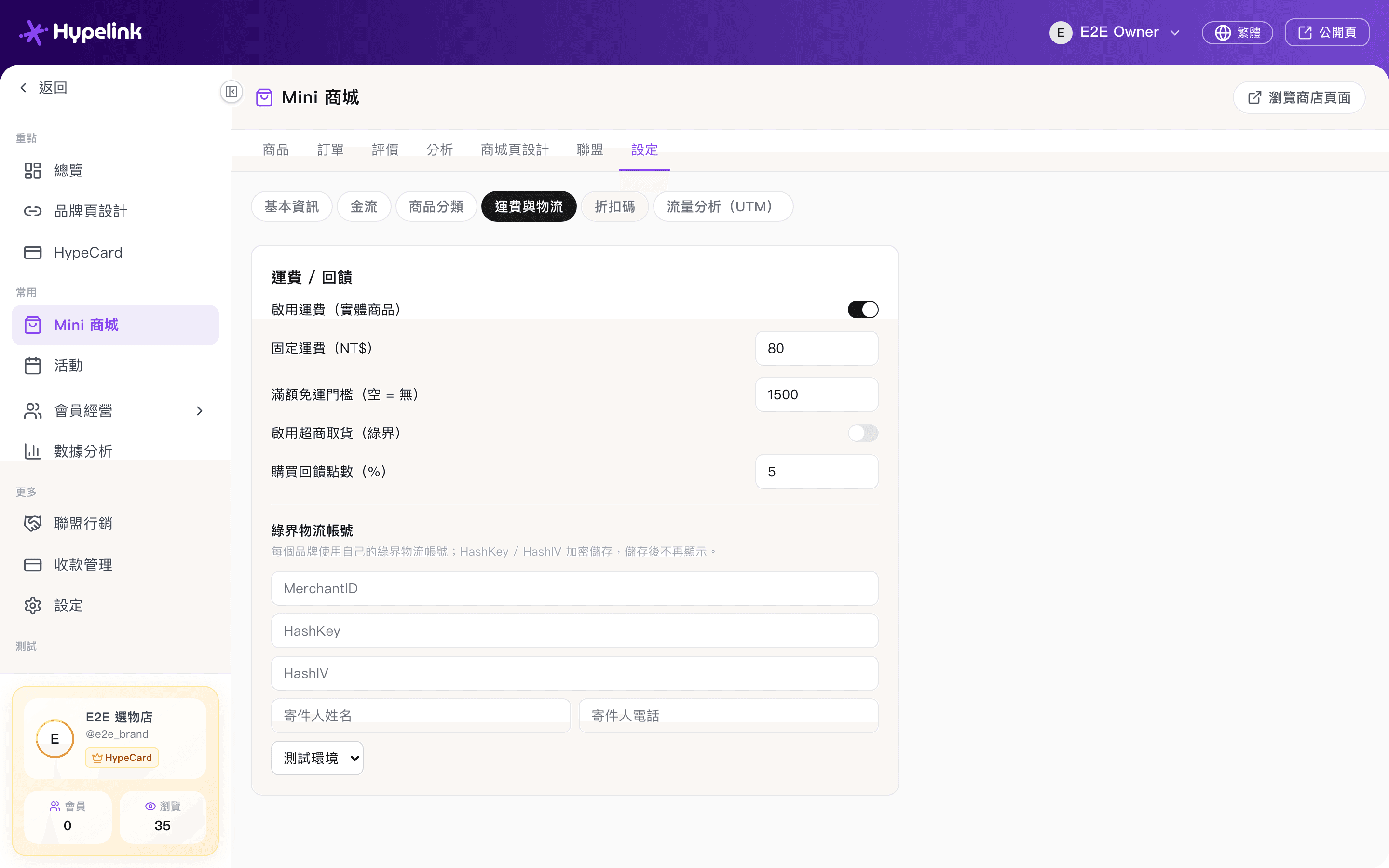Click the HashIV input field

574,673
